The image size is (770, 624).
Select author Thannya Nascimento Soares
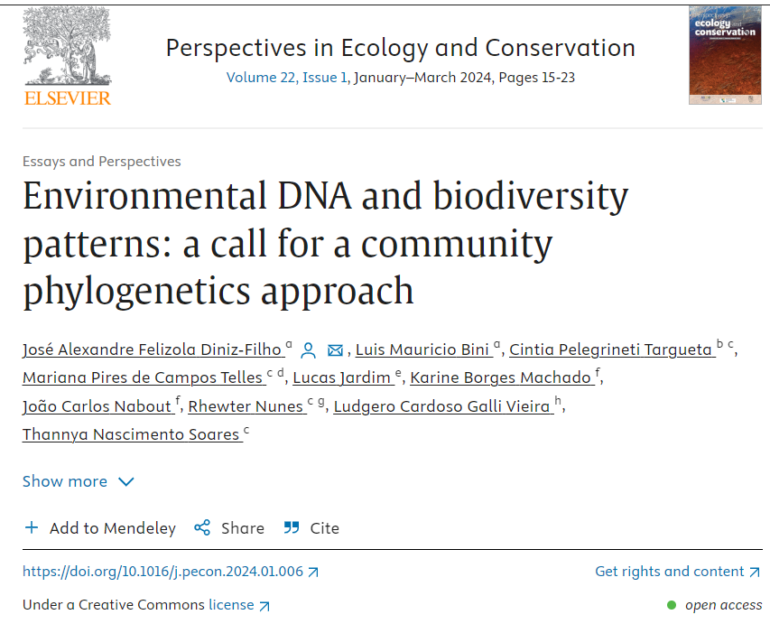coord(131,434)
